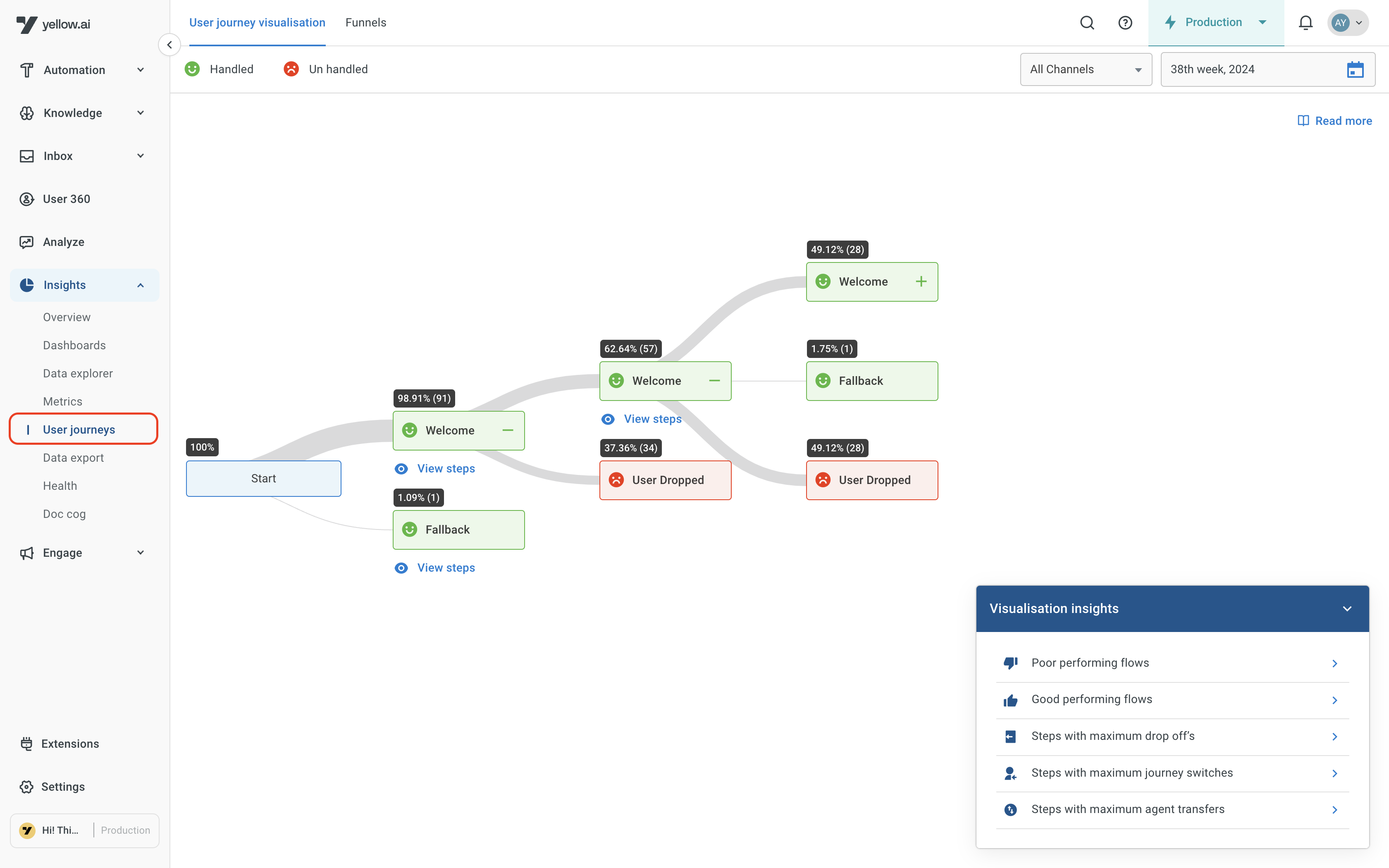
Task: Collapse the Insights menu chevron
Action: point(141,285)
